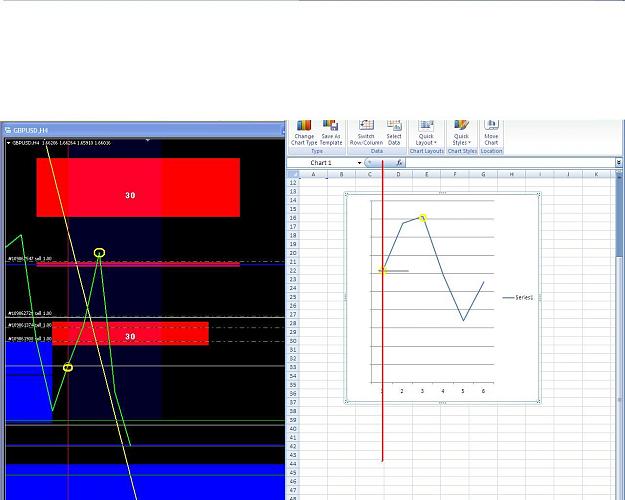This screenshot has width=625, height=500.
Task: Select column B header
Action: point(342,174)
